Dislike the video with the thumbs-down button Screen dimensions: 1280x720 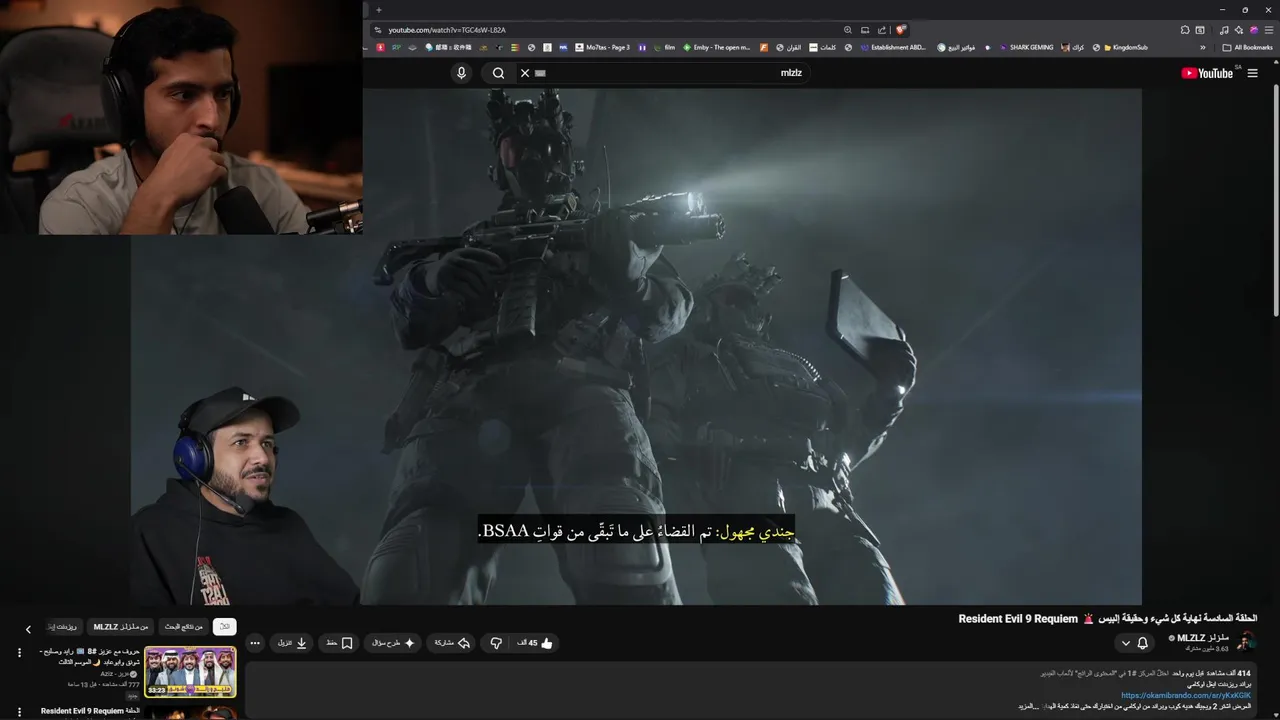(x=496, y=643)
